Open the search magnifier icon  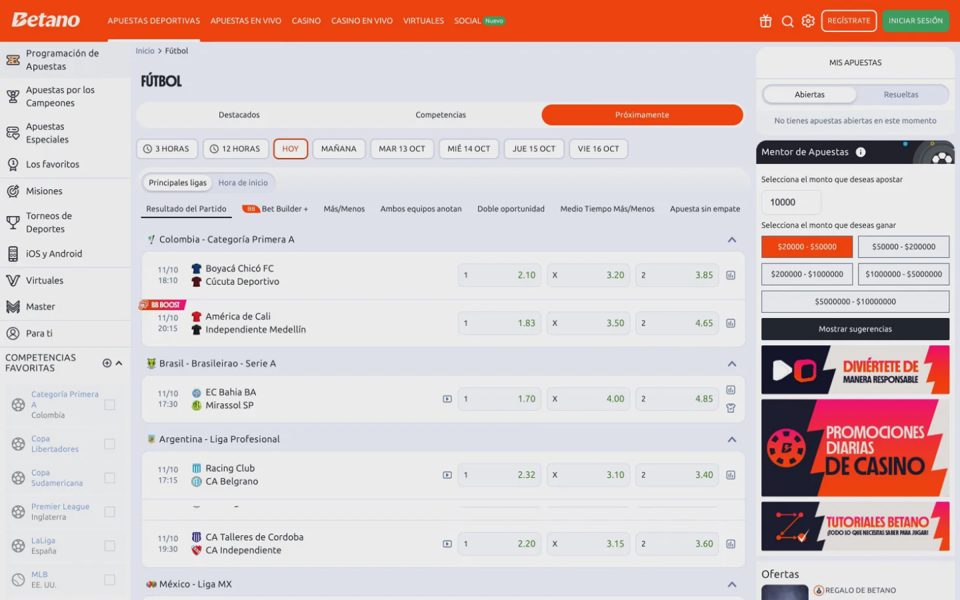787,21
